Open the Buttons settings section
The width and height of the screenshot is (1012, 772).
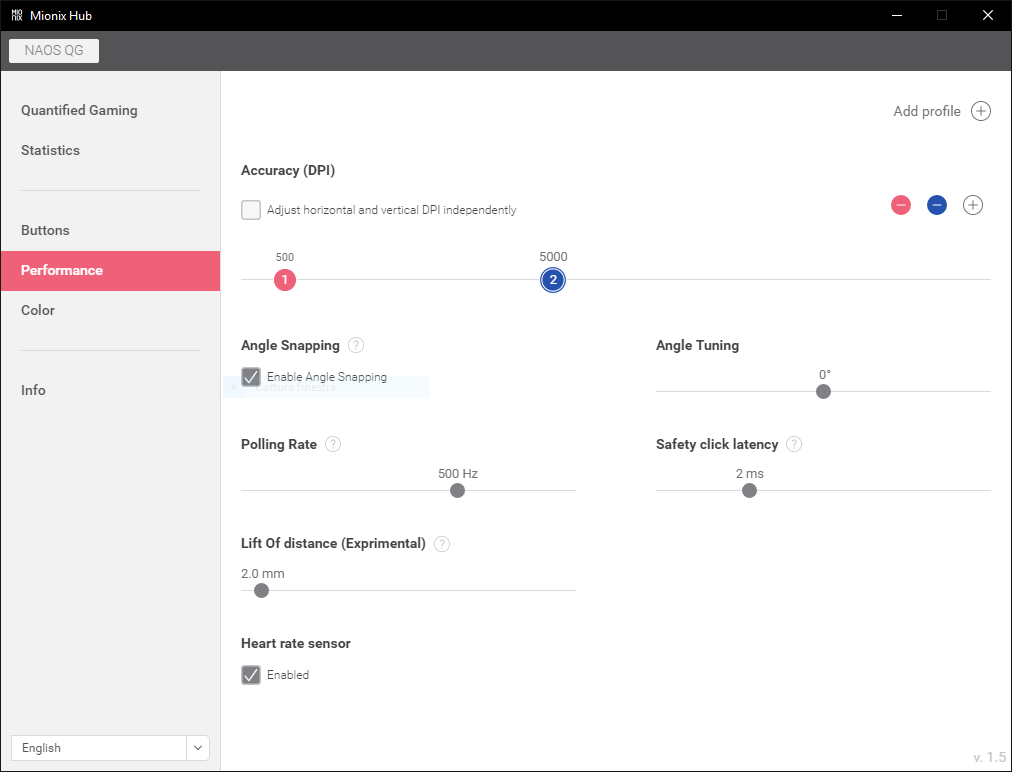pyautogui.click(x=45, y=230)
